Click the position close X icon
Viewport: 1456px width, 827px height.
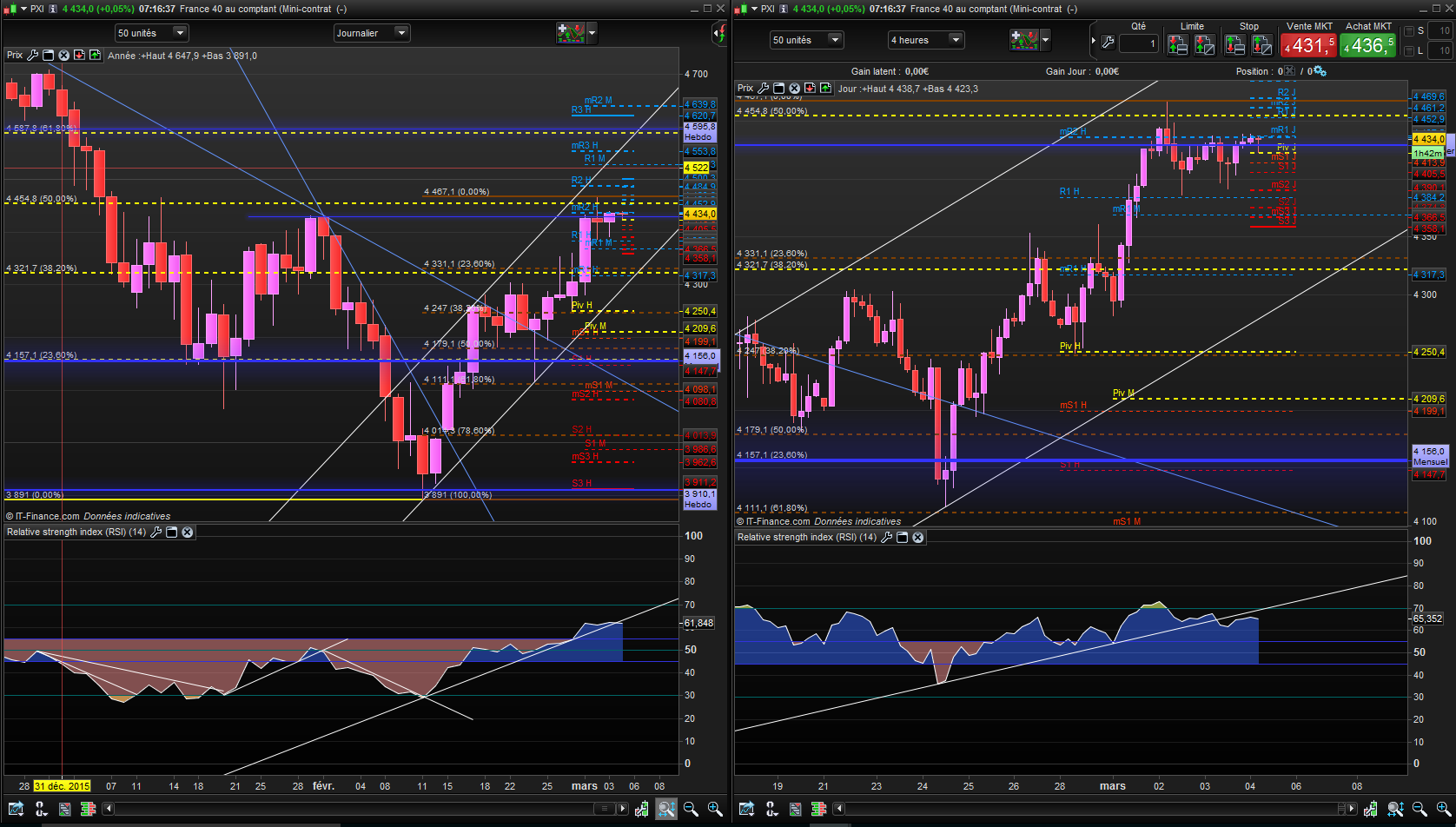[x=1289, y=71]
